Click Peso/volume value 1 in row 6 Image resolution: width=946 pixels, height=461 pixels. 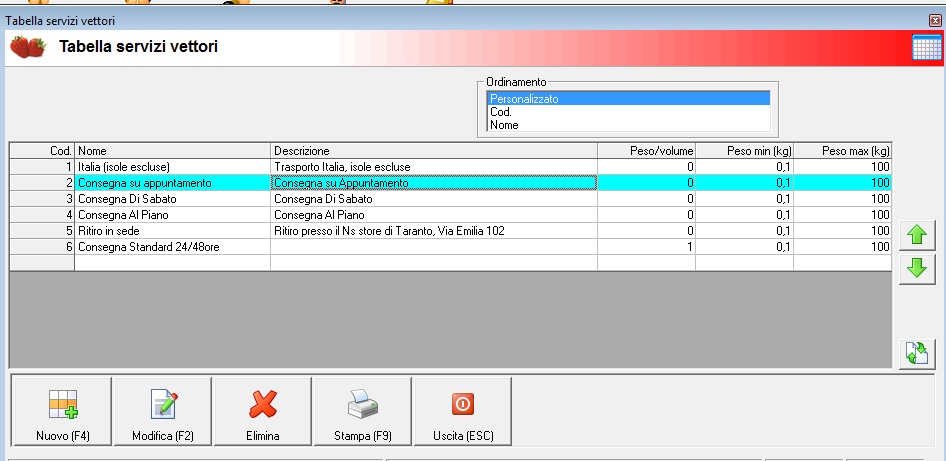pyautogui.click(x=646, y=247)
